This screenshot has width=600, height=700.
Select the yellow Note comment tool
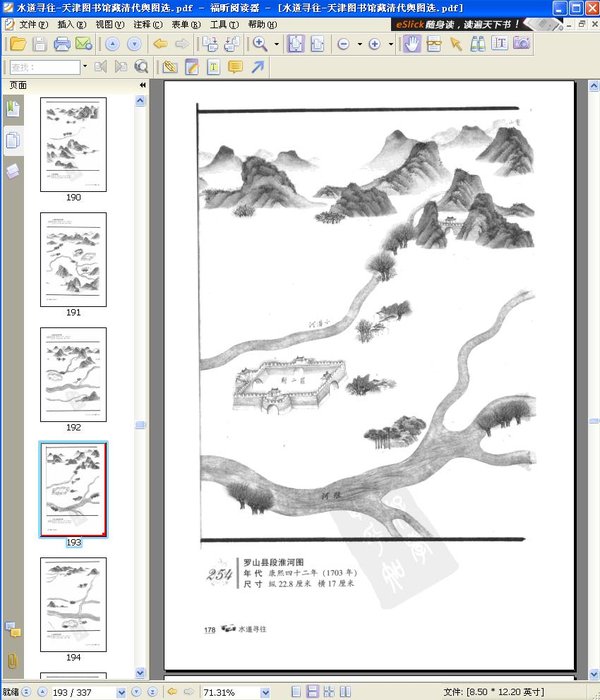tap(235, 67)
